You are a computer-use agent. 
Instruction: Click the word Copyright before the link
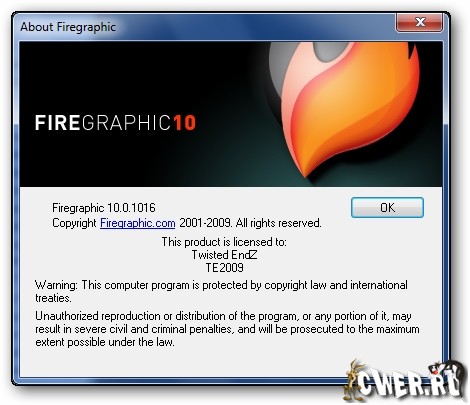74,223
